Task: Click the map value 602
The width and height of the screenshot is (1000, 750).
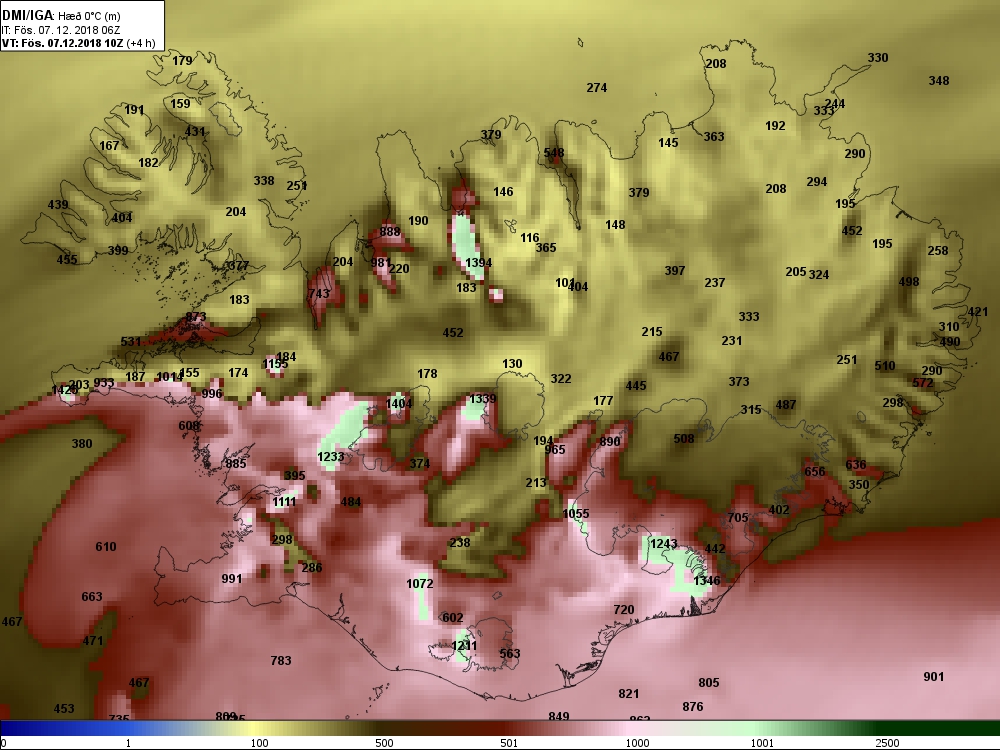Action: pos(453,617)
